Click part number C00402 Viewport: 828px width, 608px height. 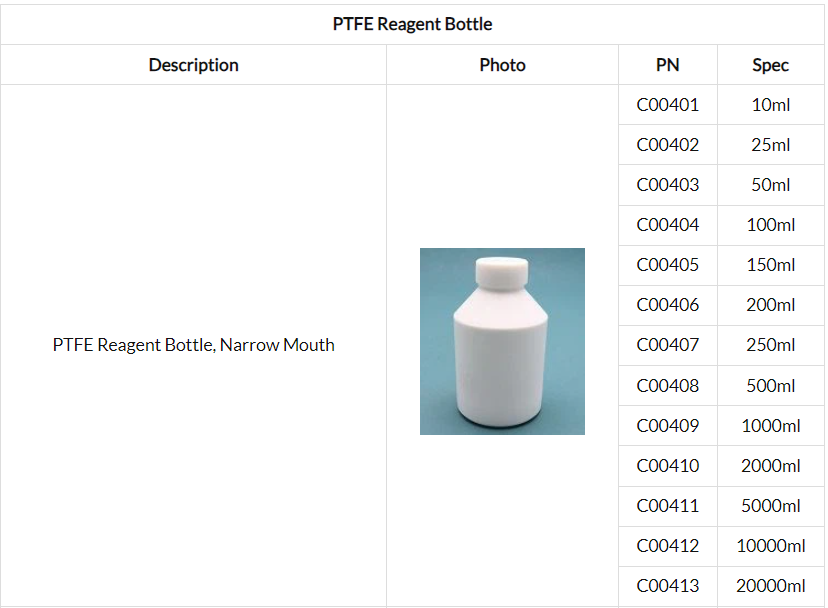pyautogui.click(x=667, y=145)
